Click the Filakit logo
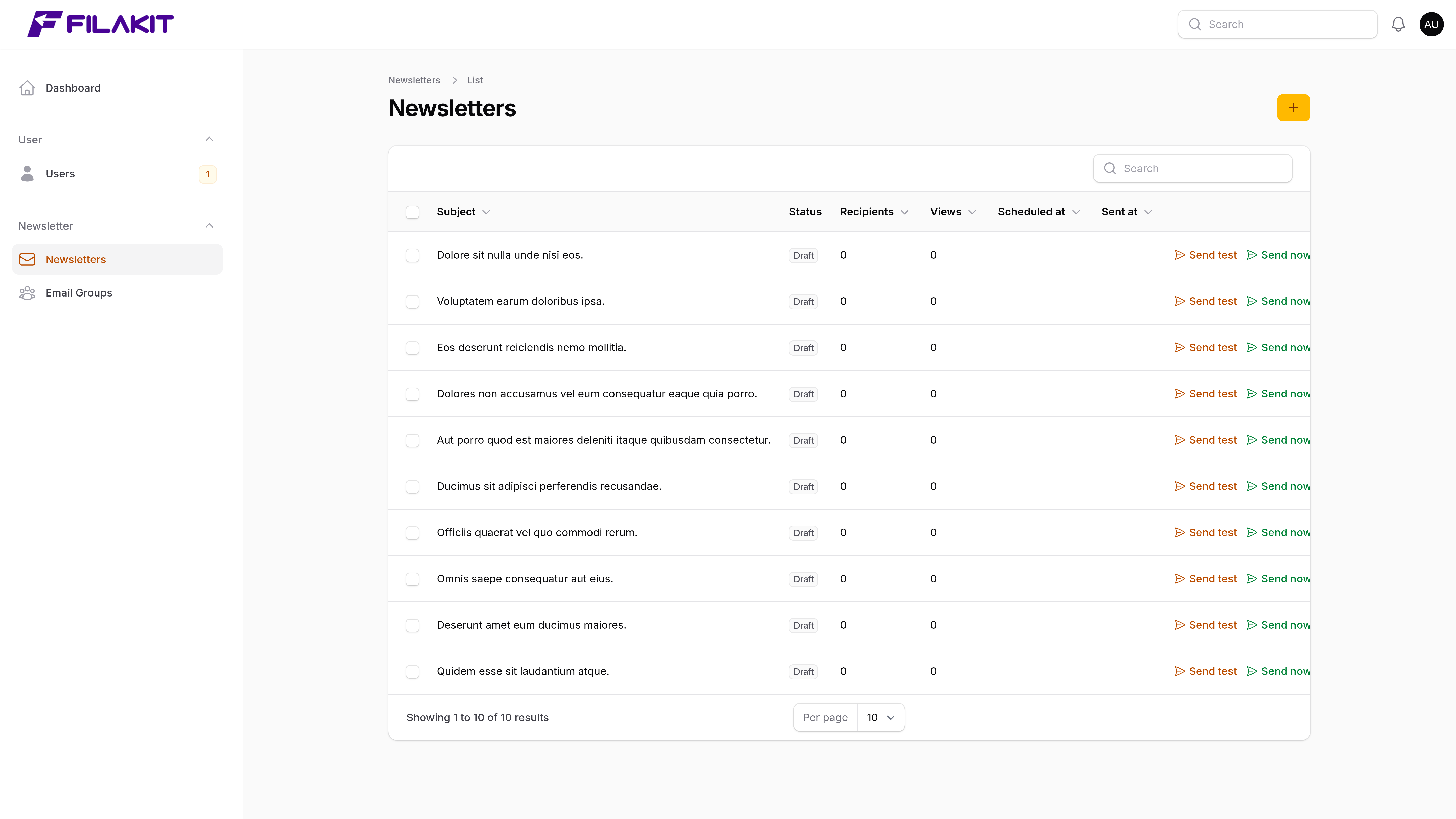This screenshot has width=1456, height=819. click(101, 24)
